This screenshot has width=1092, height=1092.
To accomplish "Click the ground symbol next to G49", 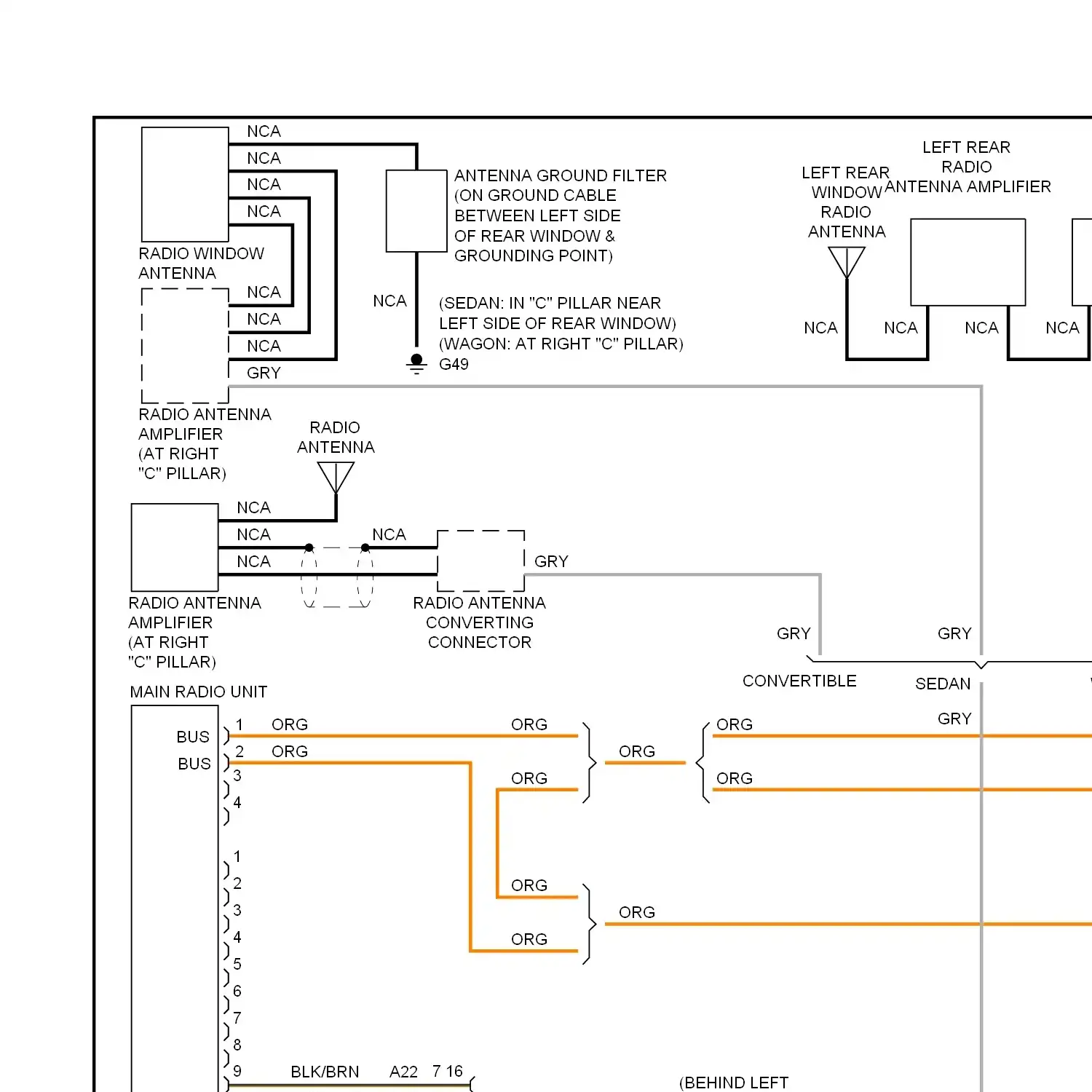I will pyautogui.click(x=416, y=364).
